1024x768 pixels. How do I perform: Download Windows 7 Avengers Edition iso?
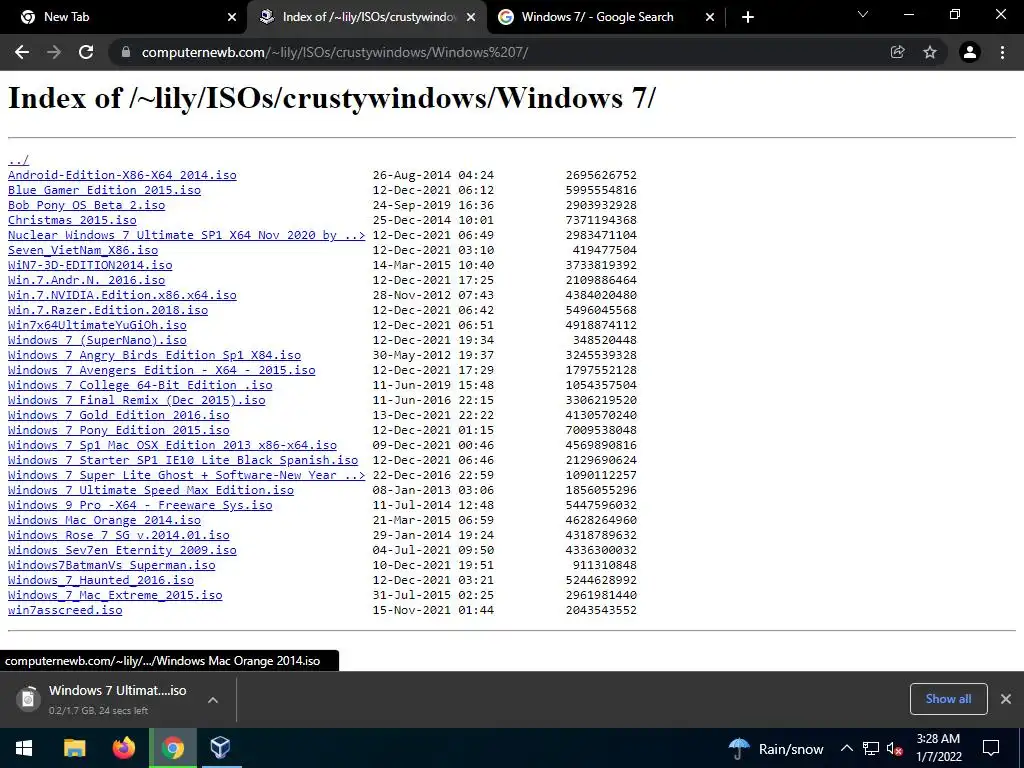click(161, 370)
